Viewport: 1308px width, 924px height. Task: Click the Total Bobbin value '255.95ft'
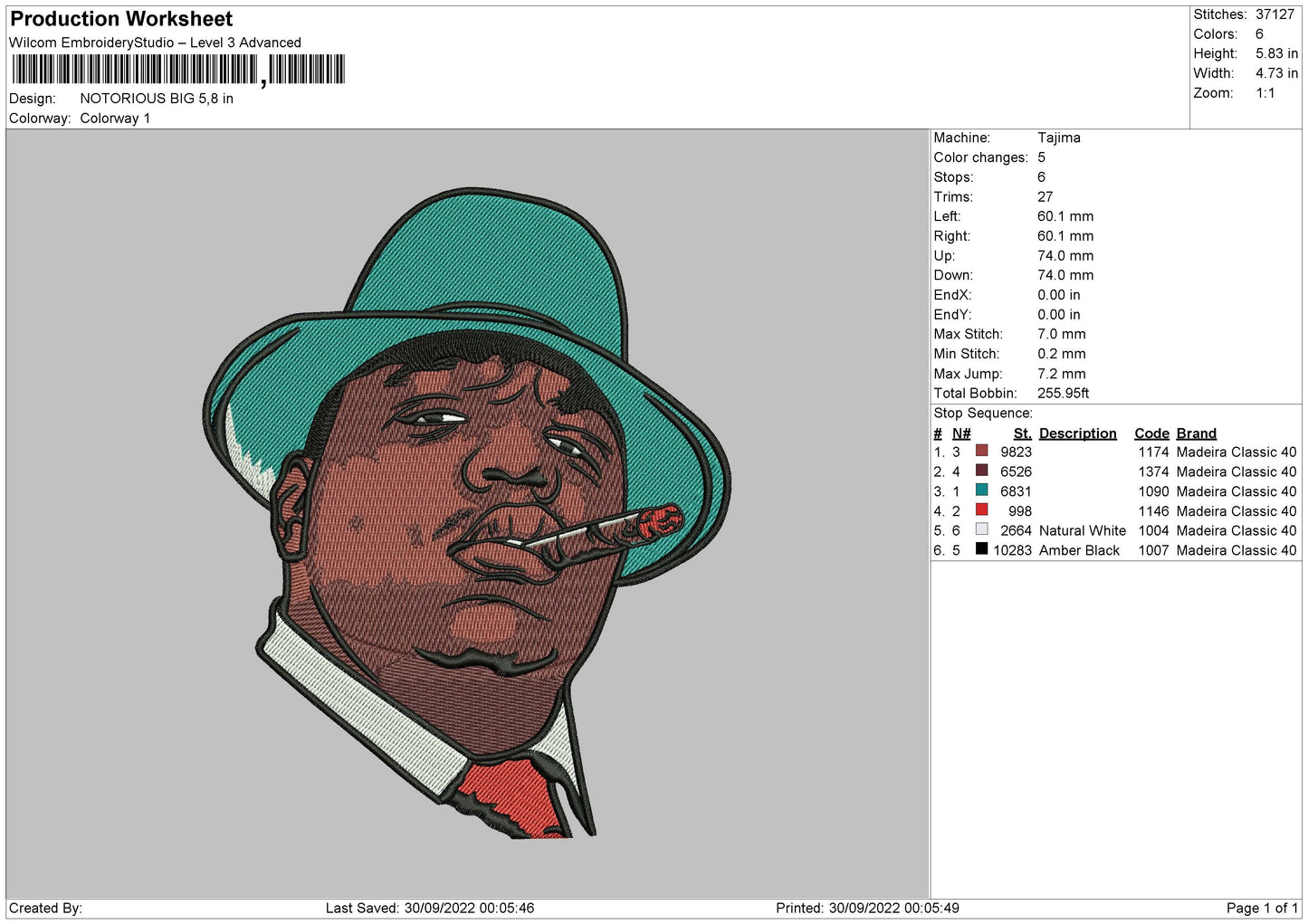tap(1063, 393)
